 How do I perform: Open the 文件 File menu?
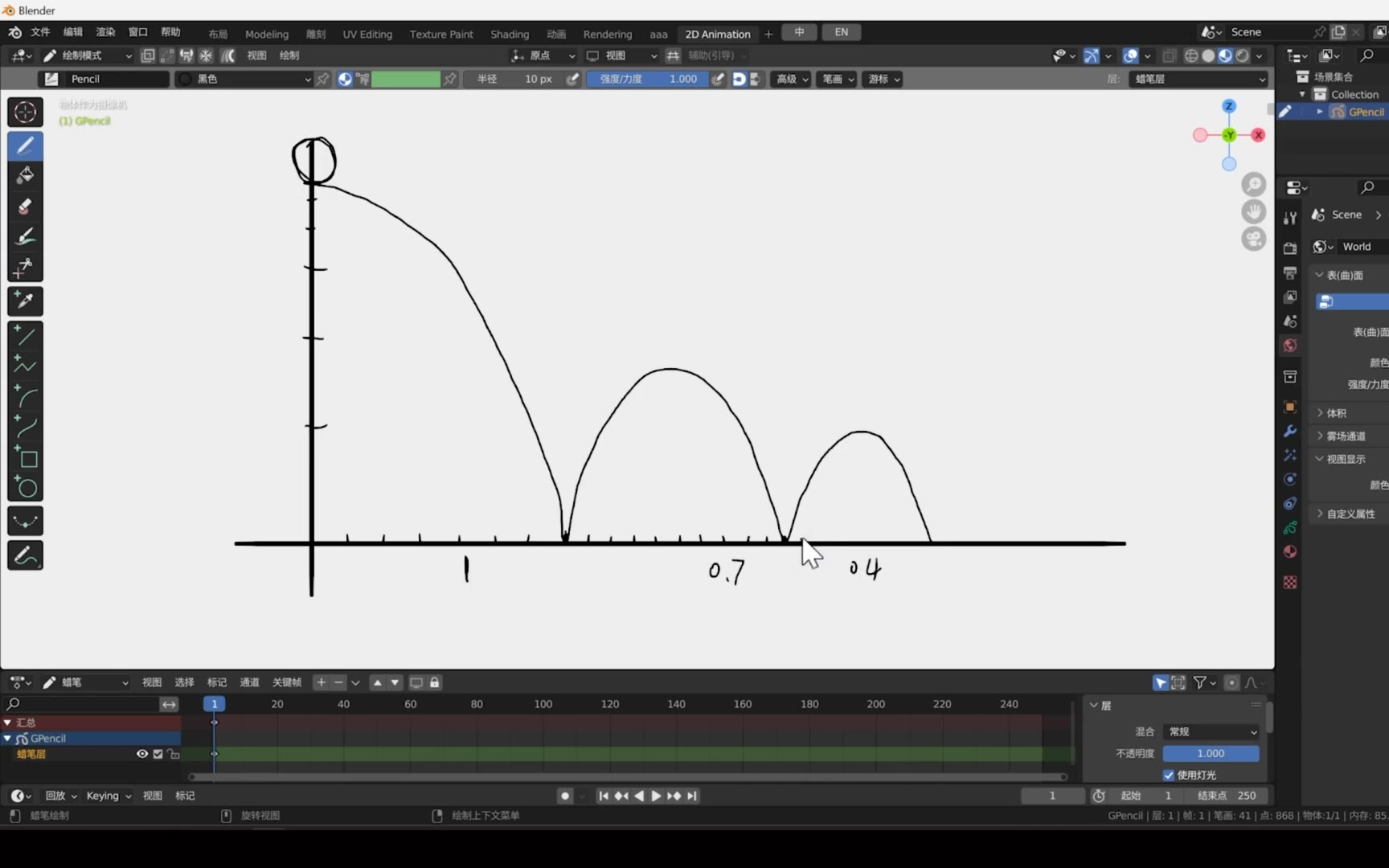[x=40, y=32]
